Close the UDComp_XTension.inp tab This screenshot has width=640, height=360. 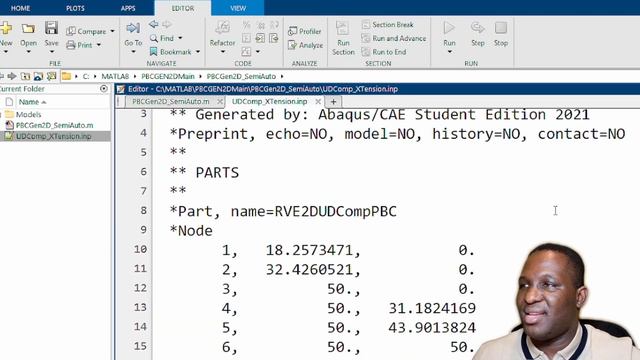pyautogui.click(x=318, y=101)
